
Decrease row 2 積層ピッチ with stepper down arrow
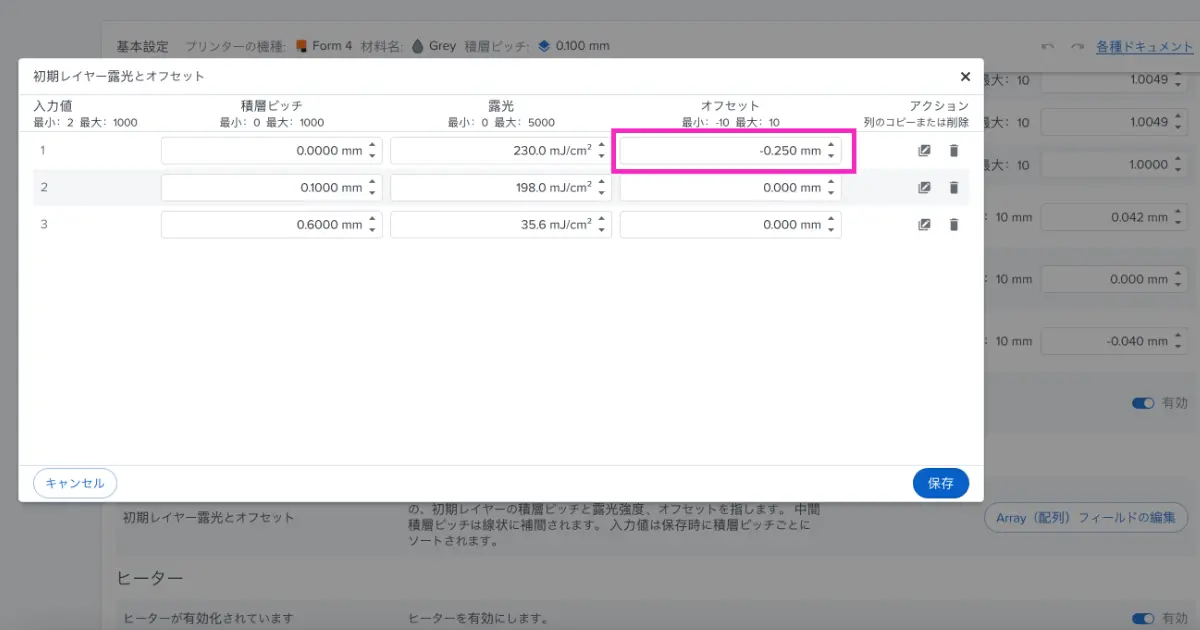pos(372,194)
